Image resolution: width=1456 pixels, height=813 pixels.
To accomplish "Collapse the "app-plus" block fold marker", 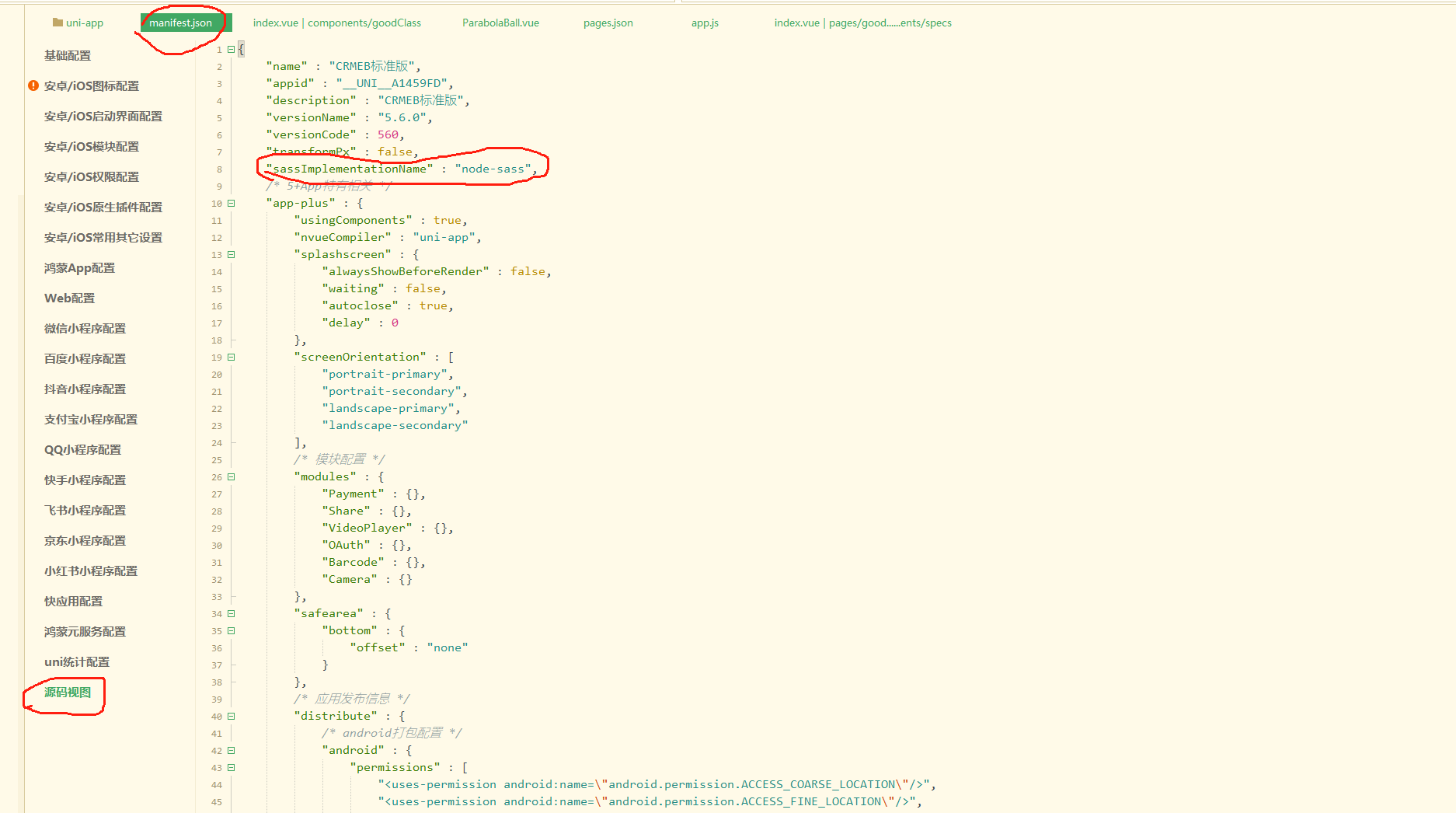I will pyautogui.click(x=231, y=203).
